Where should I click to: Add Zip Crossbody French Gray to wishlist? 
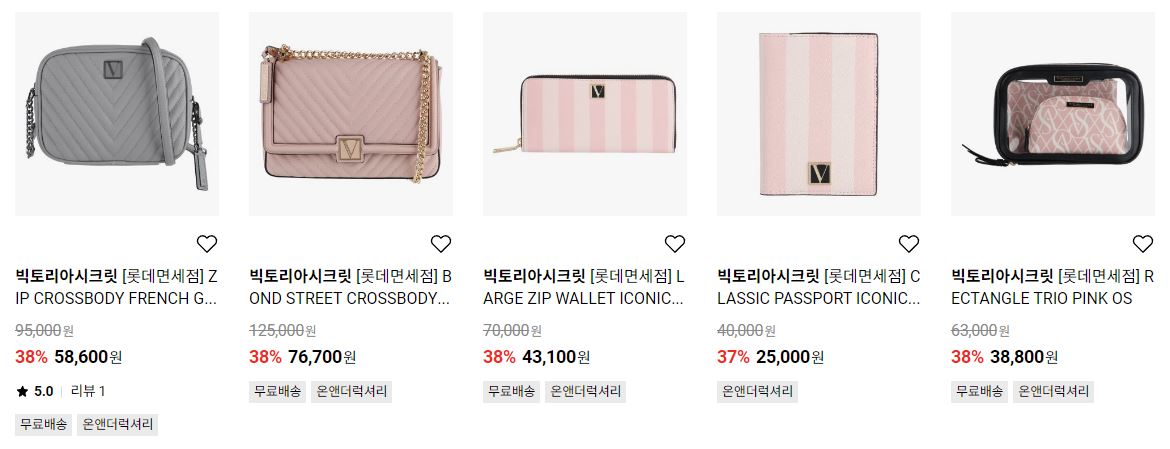click(207, 243)
